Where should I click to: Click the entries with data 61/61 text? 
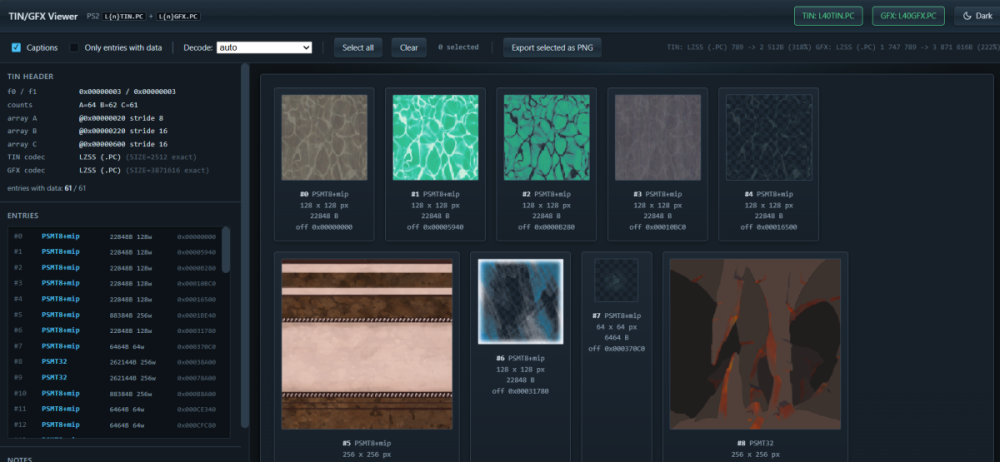47,188
